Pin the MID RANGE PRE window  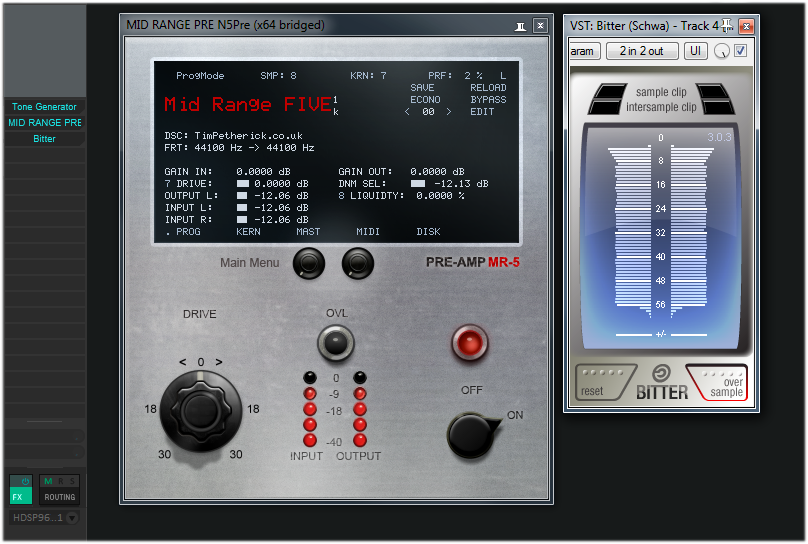(520, 26)
